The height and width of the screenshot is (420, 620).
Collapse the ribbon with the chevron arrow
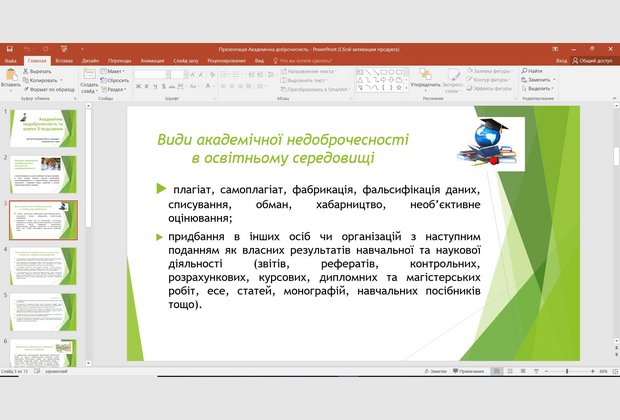(x=615, y=98)
